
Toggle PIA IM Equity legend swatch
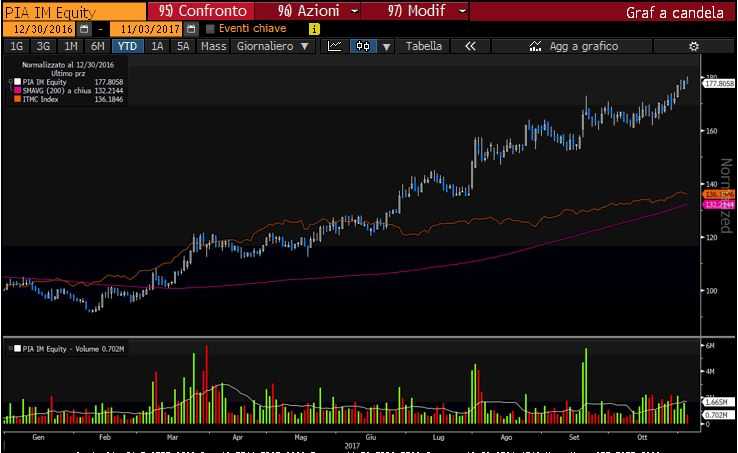click(x=16, y=82)
